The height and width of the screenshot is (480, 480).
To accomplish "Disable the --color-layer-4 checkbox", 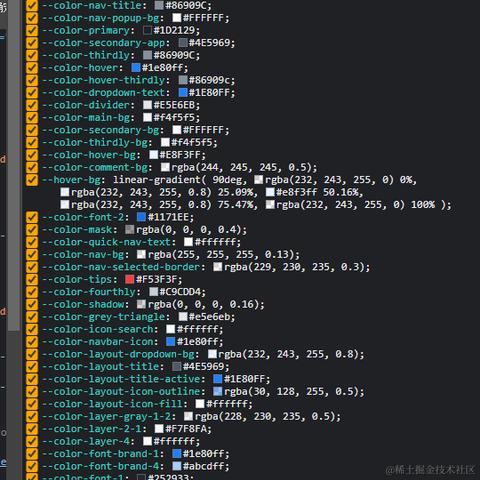I will [x=32, y=441].
